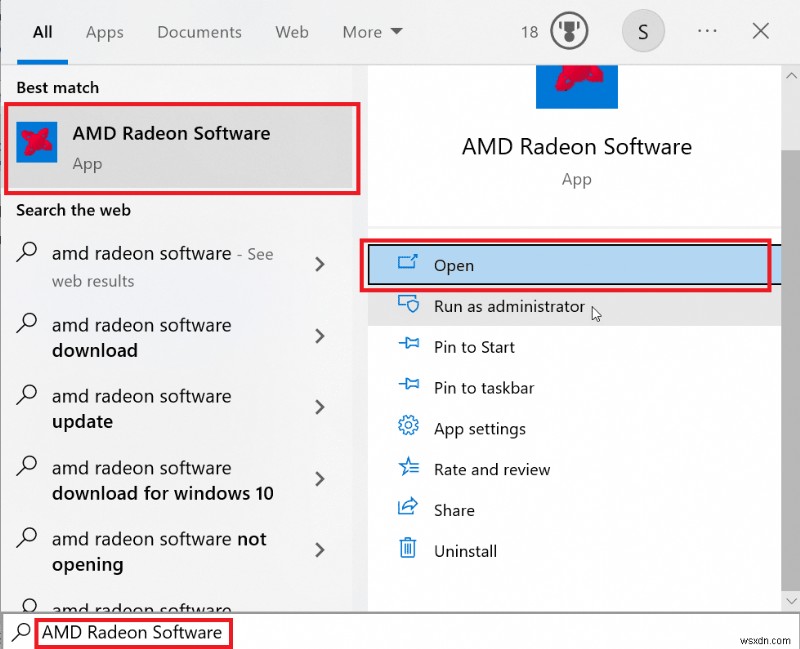Switch to the Documents tab
This screenshot has width=800, height=649.
pos(199,32)
